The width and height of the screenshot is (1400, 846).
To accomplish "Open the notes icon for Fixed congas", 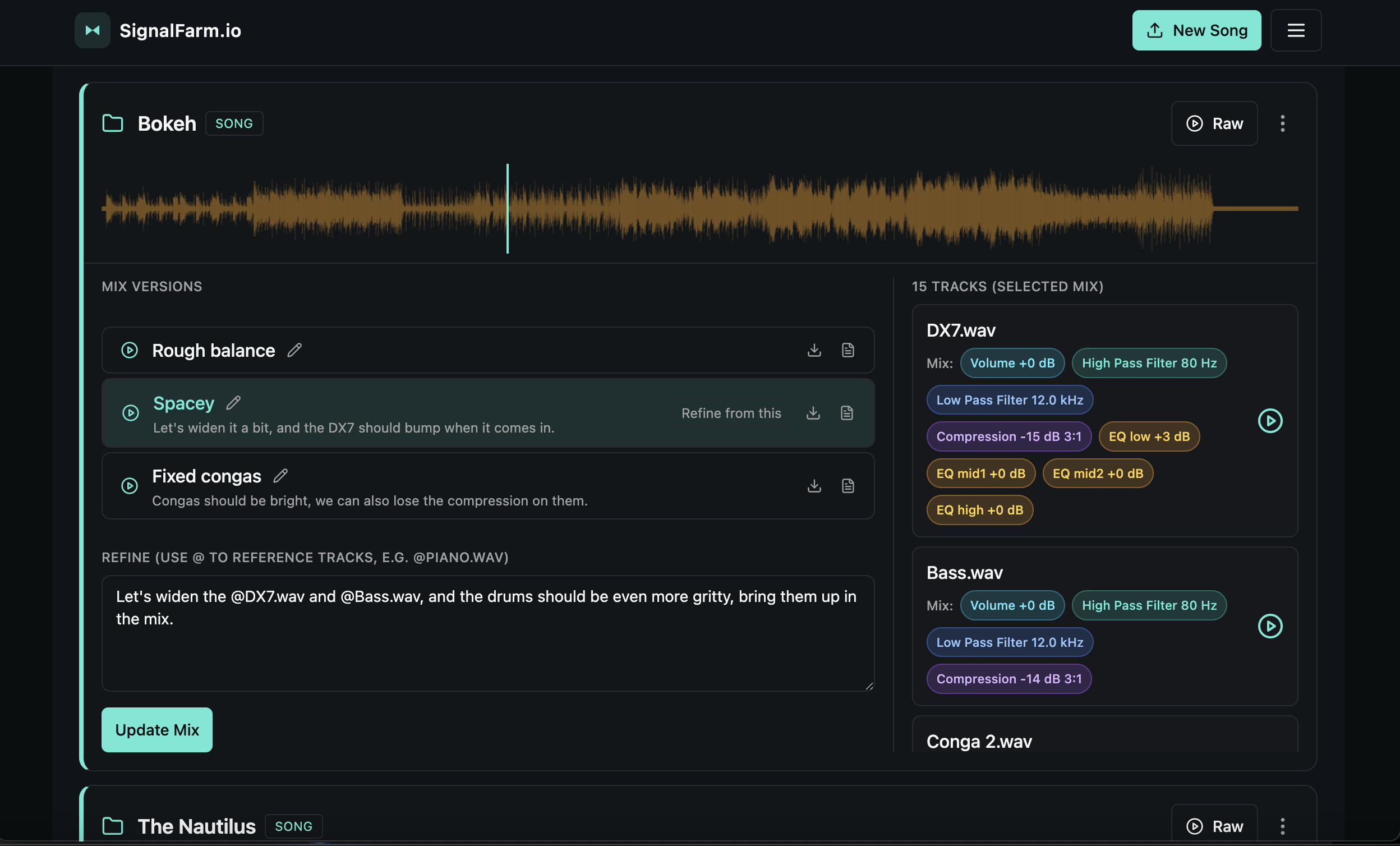I will 847,486.
